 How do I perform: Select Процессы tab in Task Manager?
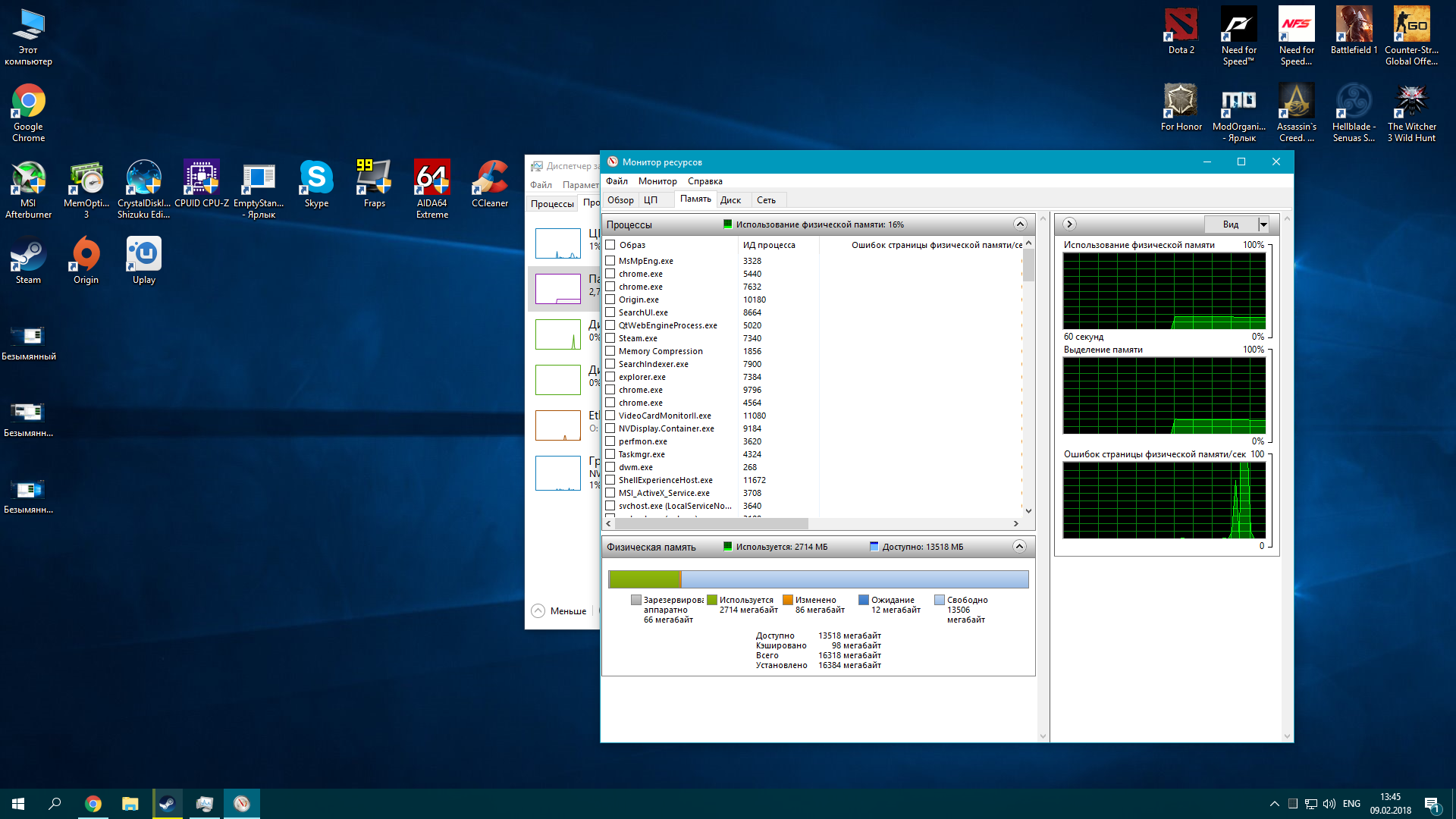pyautogui.click(x=552, y=204)
